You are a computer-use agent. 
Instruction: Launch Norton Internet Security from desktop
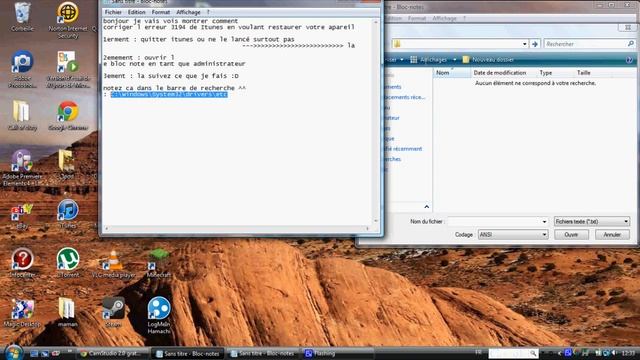point(68,20)
